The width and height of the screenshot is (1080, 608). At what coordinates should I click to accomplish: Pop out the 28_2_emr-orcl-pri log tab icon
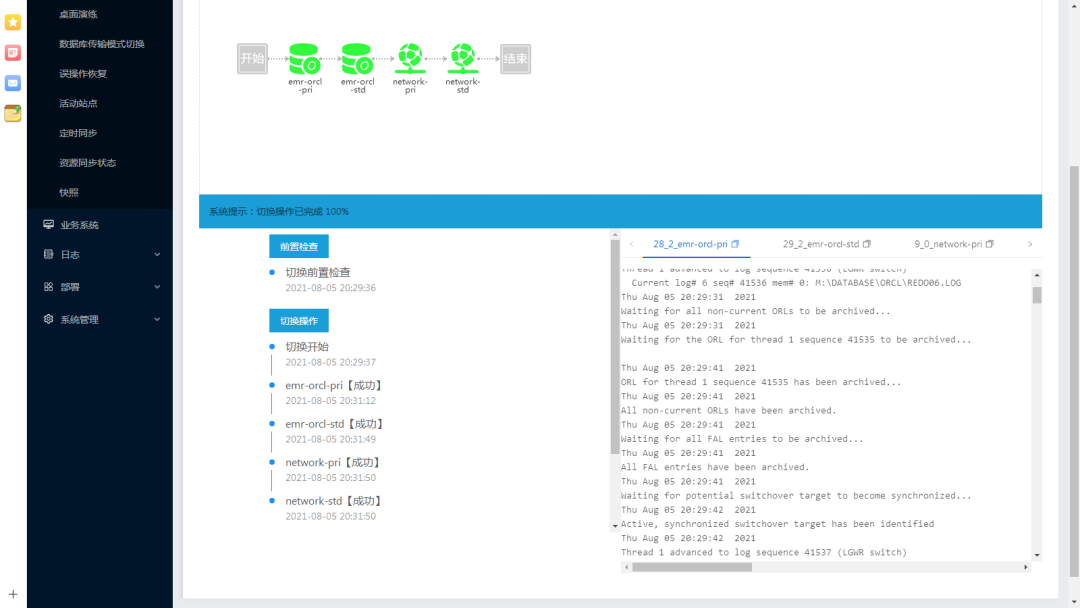point(735,244)
